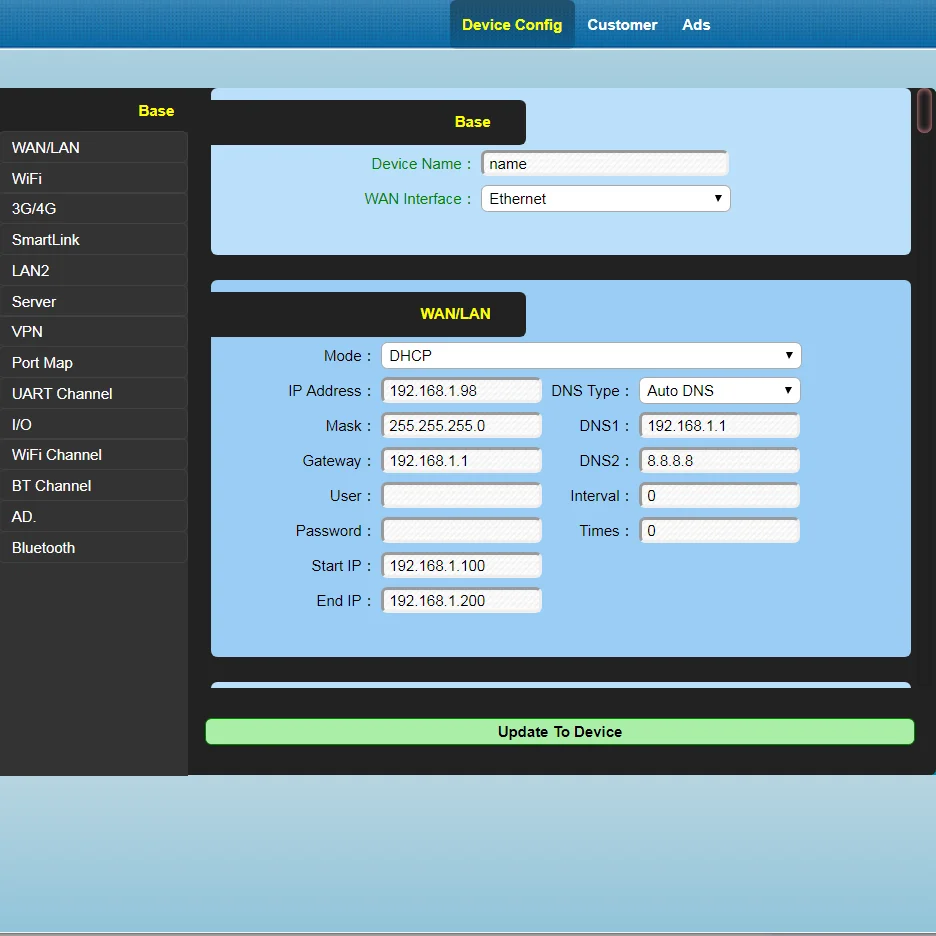Click the Gateway input field
The height and width of the screenshot is (936, 936).
[461, 461]
